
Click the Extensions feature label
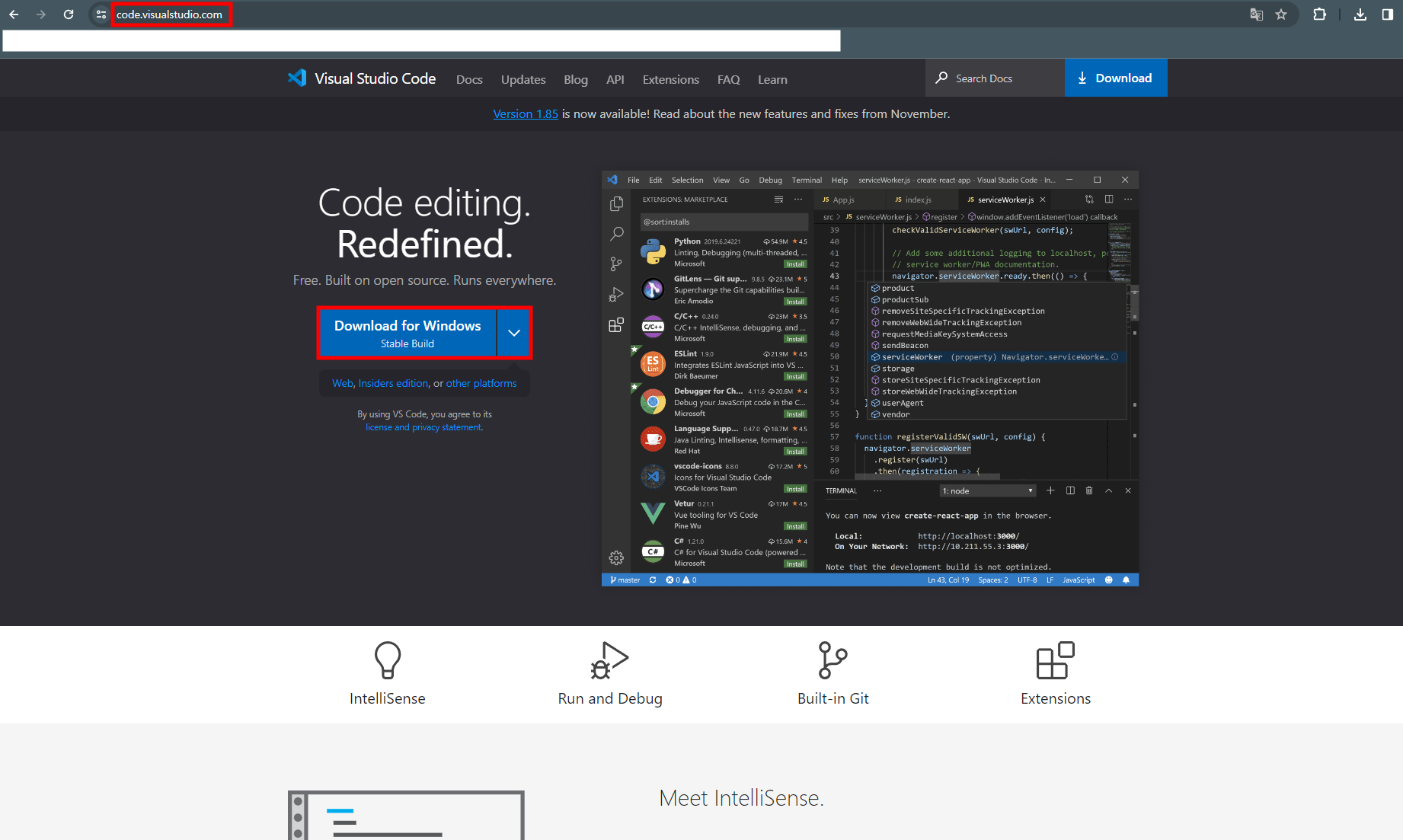click(x=1056, y=698)
